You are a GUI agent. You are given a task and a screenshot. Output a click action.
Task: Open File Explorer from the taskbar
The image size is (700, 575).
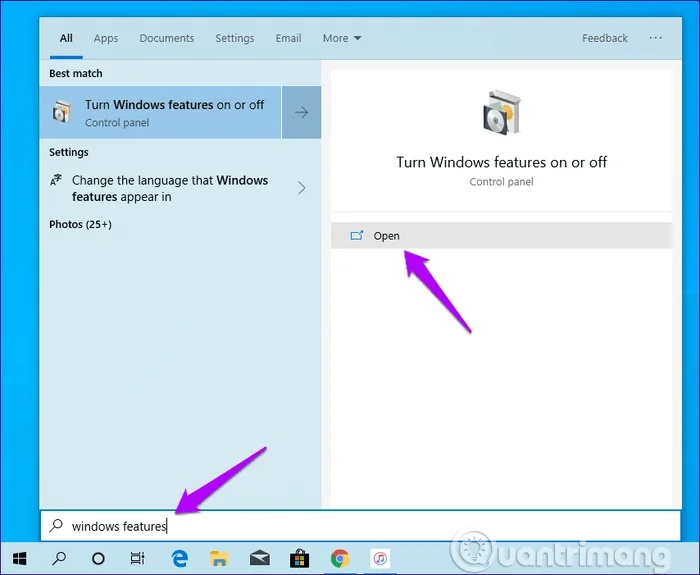tap(219, 558)
